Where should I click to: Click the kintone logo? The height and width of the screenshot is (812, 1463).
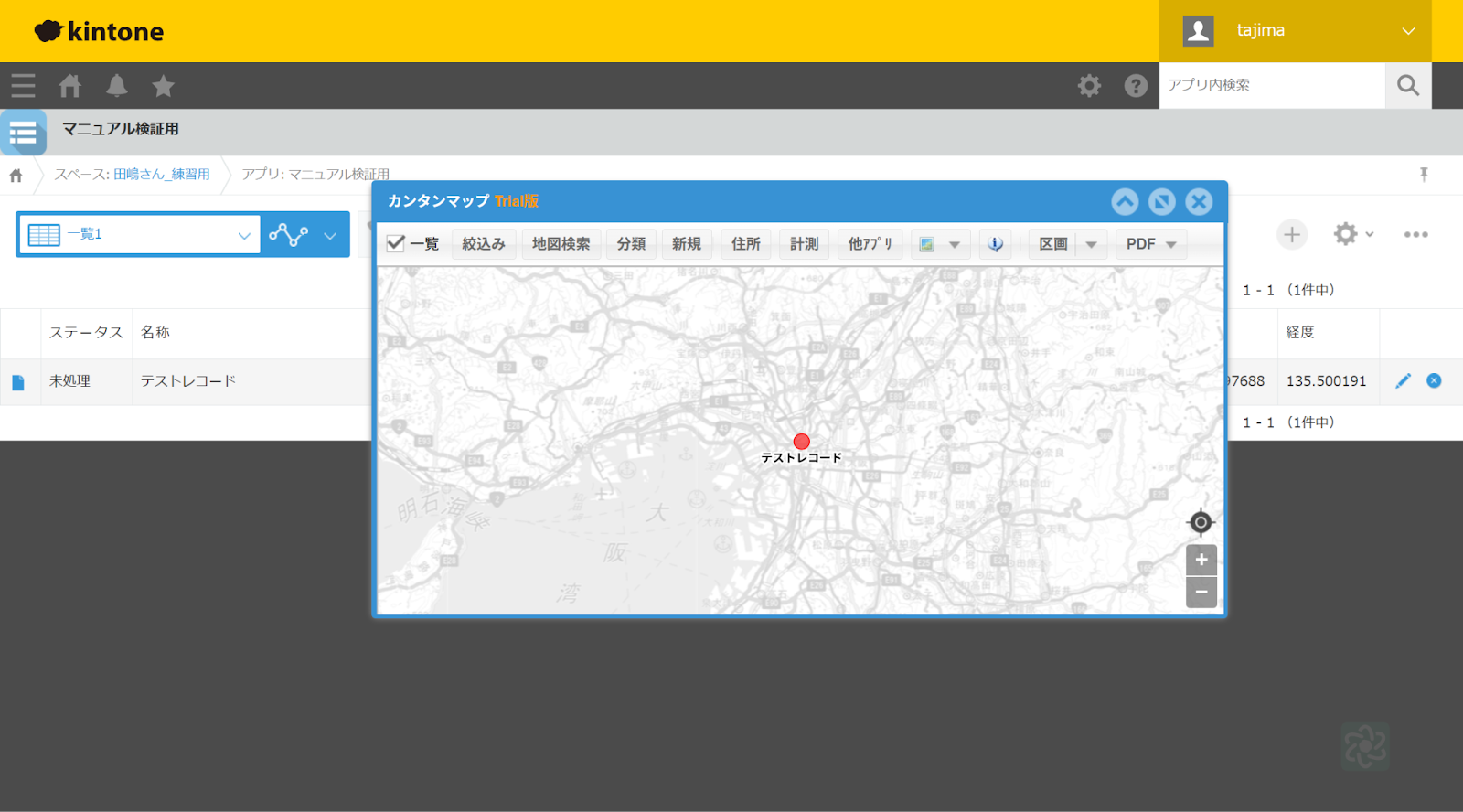(x=99, y=31)
